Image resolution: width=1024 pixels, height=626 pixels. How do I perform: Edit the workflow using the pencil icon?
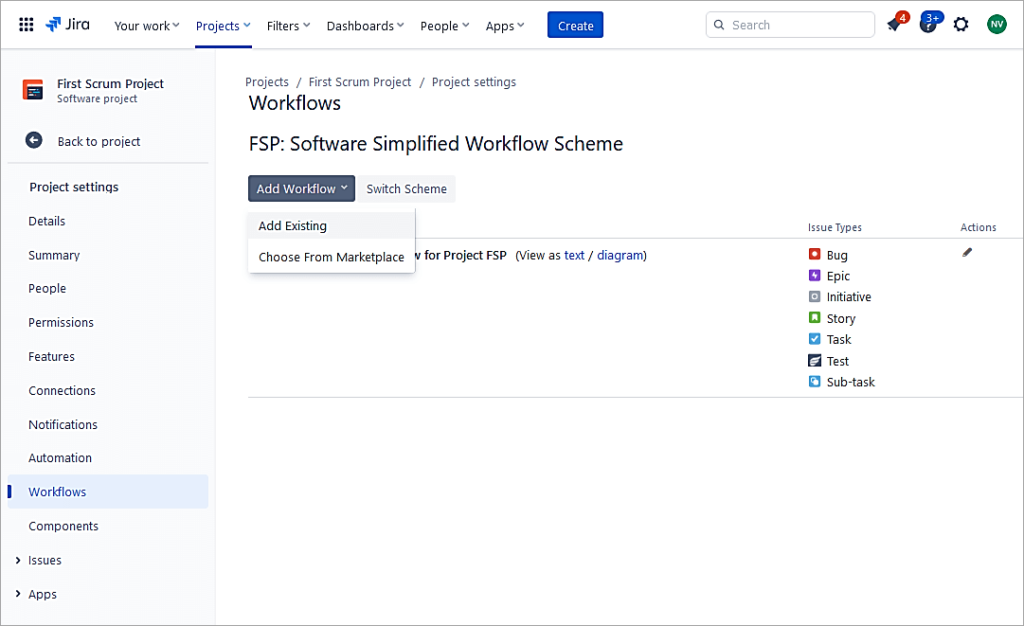click(966, 253)
